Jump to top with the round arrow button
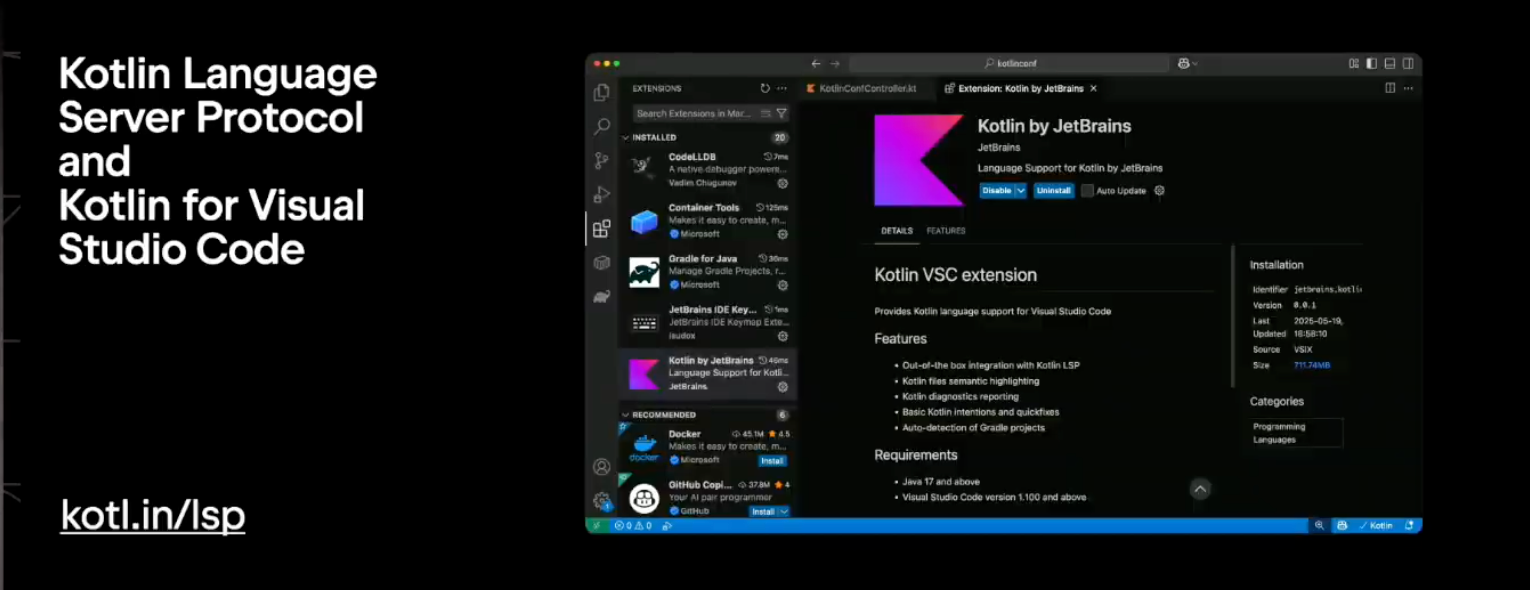This screenshot has height=590, width=1530. (x=1200, y=488)
